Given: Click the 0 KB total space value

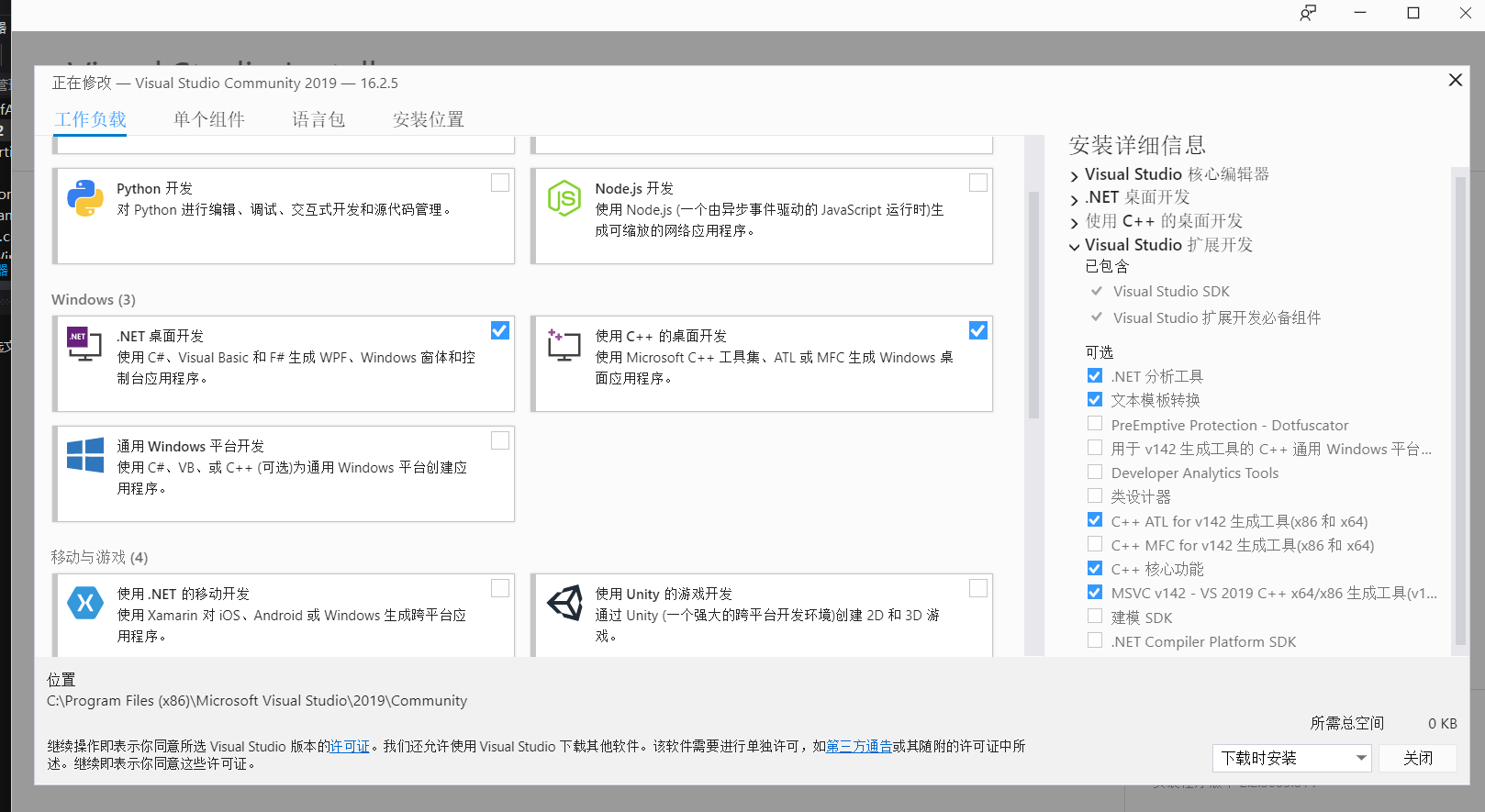Looking at the screenshot, I should pos(1443,723).
